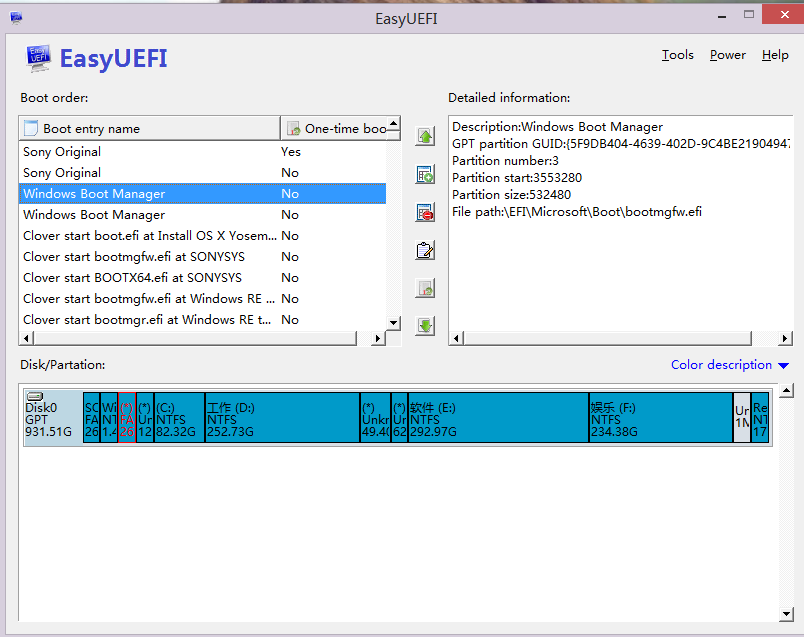Click the One-time boot column header
The height and width of the screenshot is (637, 804).
334,128
